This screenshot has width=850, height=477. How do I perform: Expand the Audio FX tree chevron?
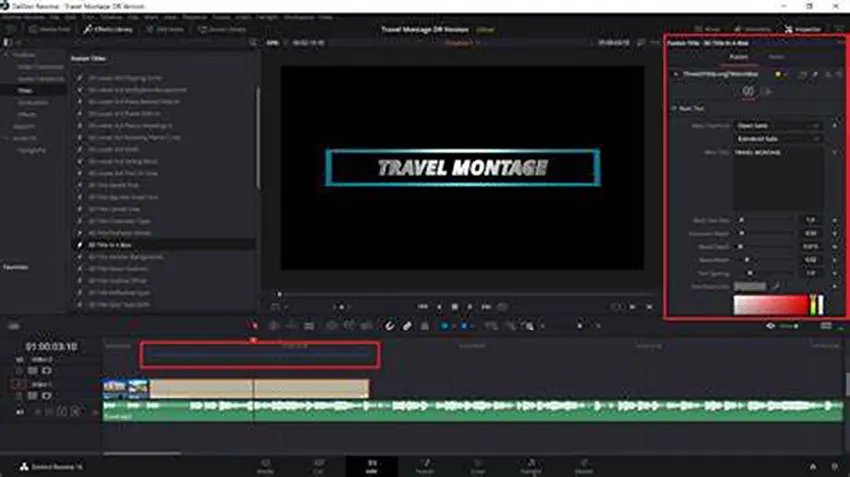tap(7, 138)
